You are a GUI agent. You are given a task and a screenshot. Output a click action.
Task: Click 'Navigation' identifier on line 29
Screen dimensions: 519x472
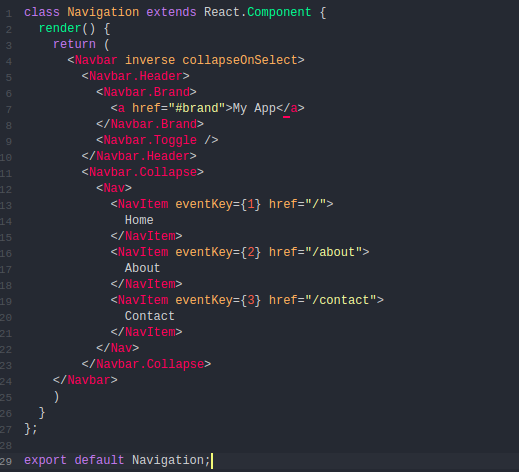168,460
